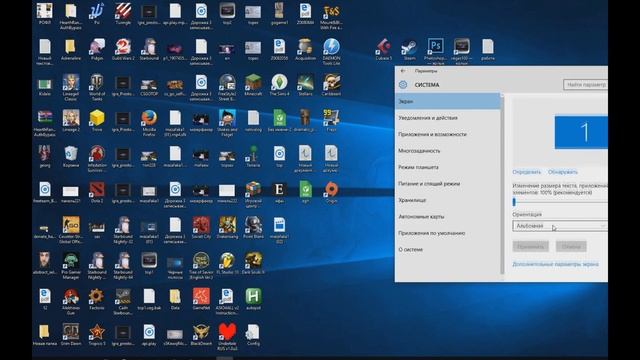The height and width of the screenshot is (360, 640).
Task: Open the Mount&Blade With Fire shortcut
Action: (x=331, y=16)
